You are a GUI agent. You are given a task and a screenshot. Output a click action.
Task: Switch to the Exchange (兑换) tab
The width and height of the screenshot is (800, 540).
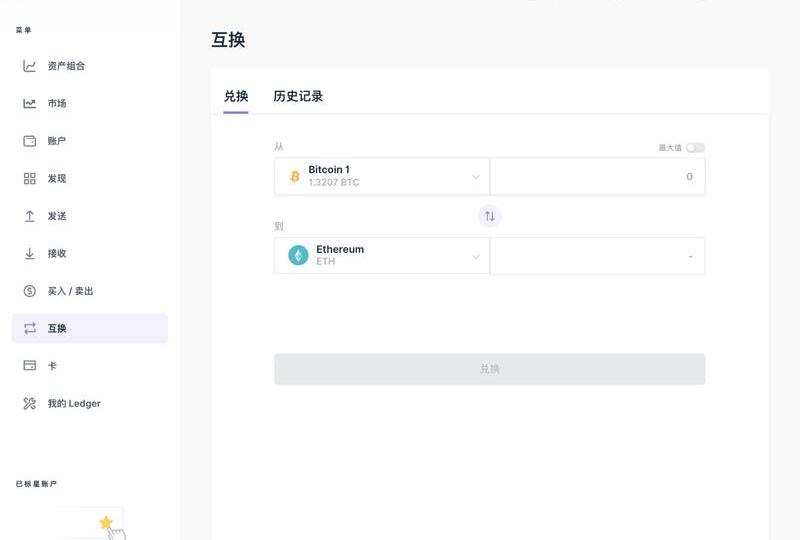[236, 97]
